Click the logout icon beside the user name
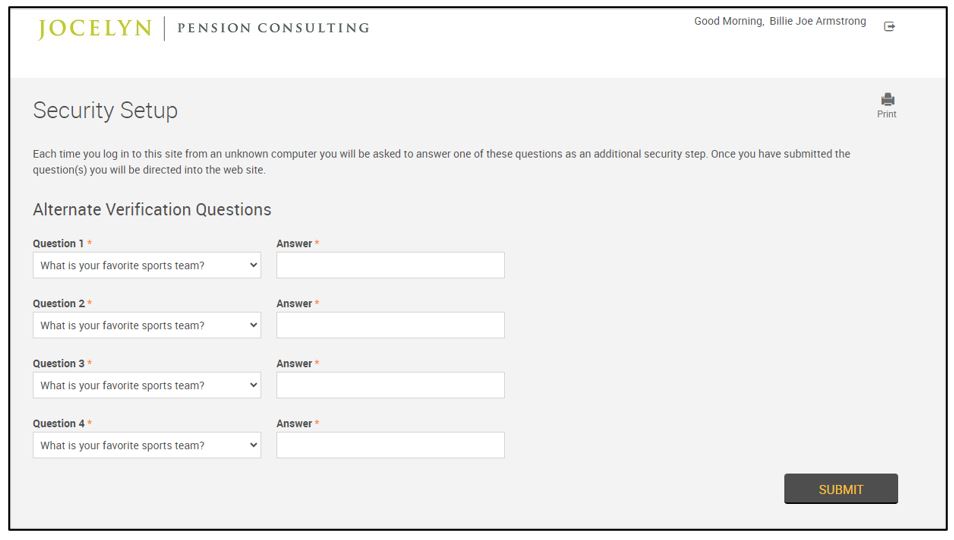The height and width of the screenshot is (540, 954). tap(889, 27)
